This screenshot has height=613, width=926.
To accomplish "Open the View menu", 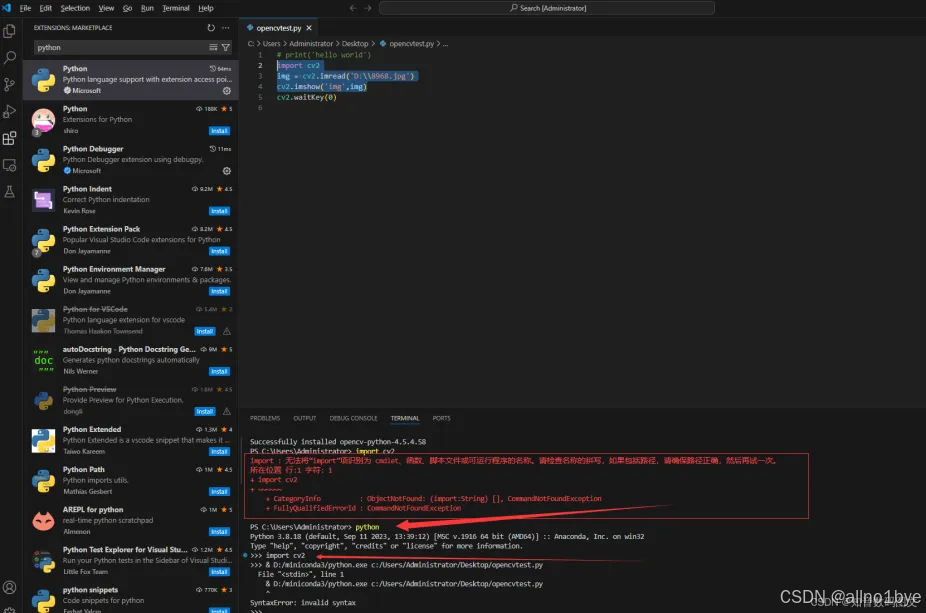I will [x=106, y=8].
